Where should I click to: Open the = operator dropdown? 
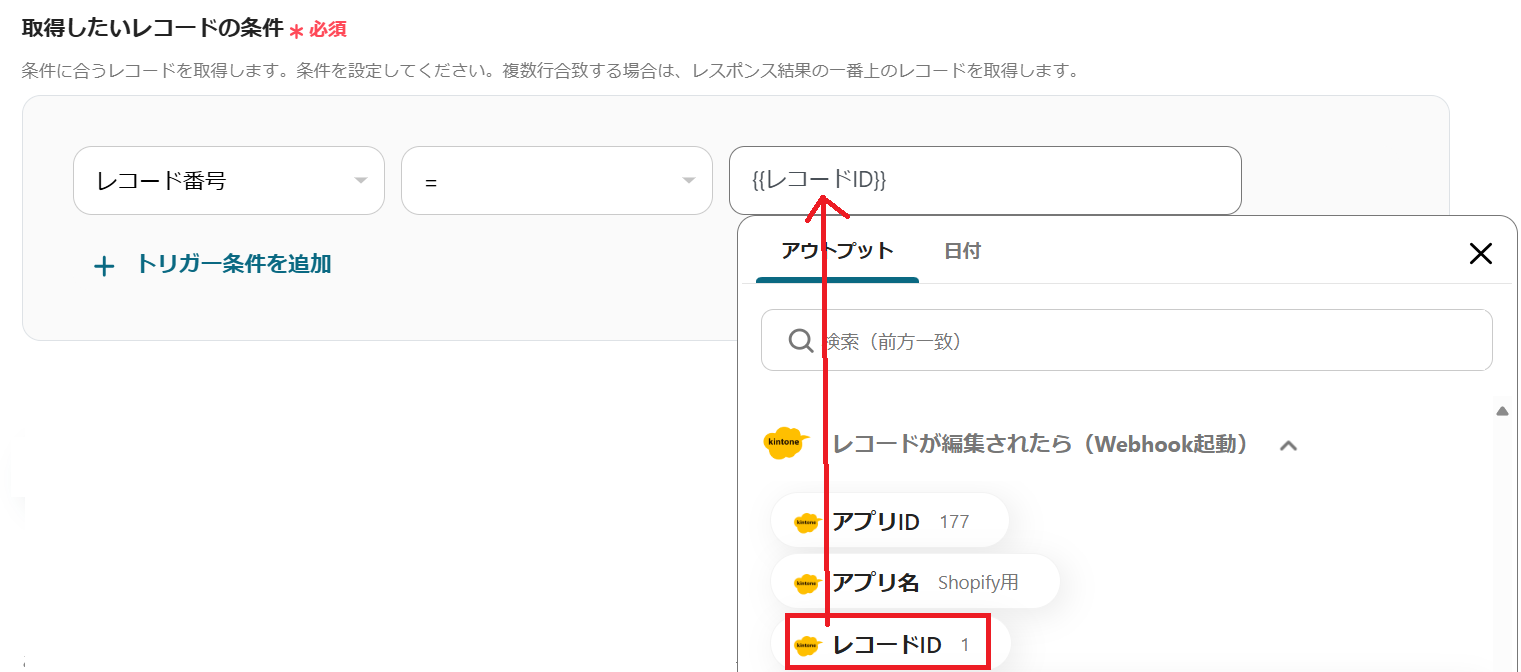[x=557, y=180]
